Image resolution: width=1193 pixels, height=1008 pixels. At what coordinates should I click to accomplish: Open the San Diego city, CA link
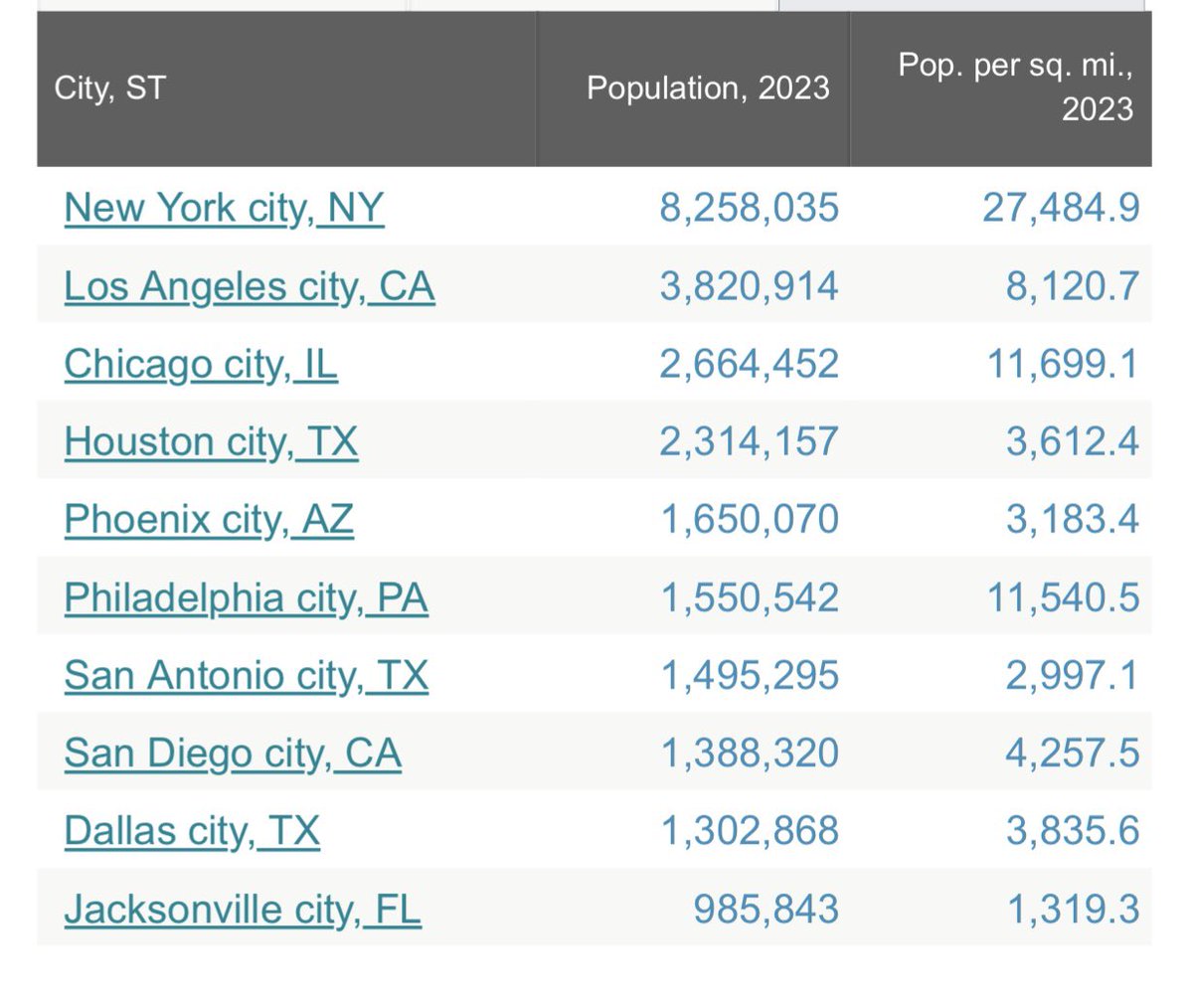(233, 754)
